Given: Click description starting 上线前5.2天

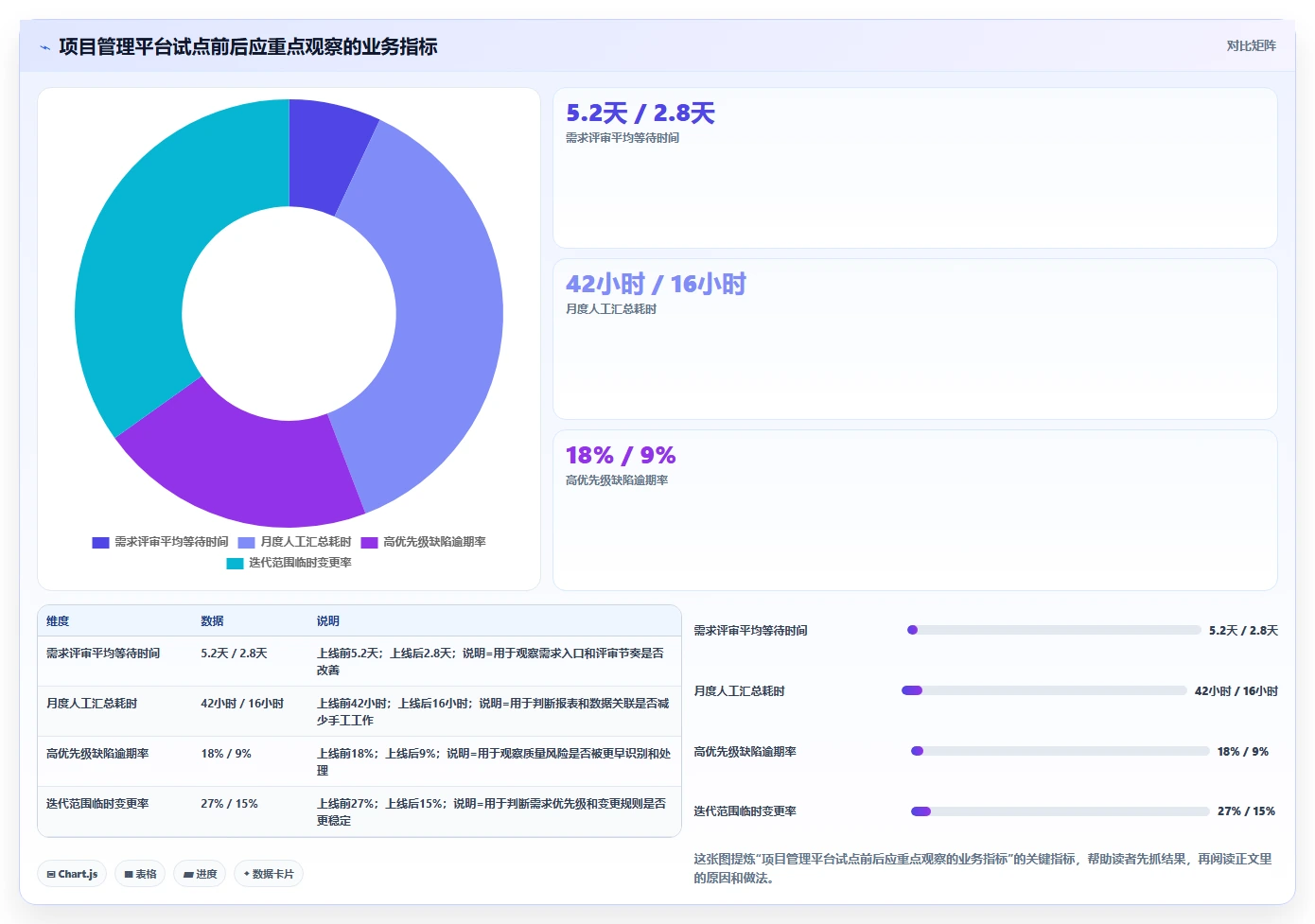Looking at the screenshot, I should pos(490,661).
